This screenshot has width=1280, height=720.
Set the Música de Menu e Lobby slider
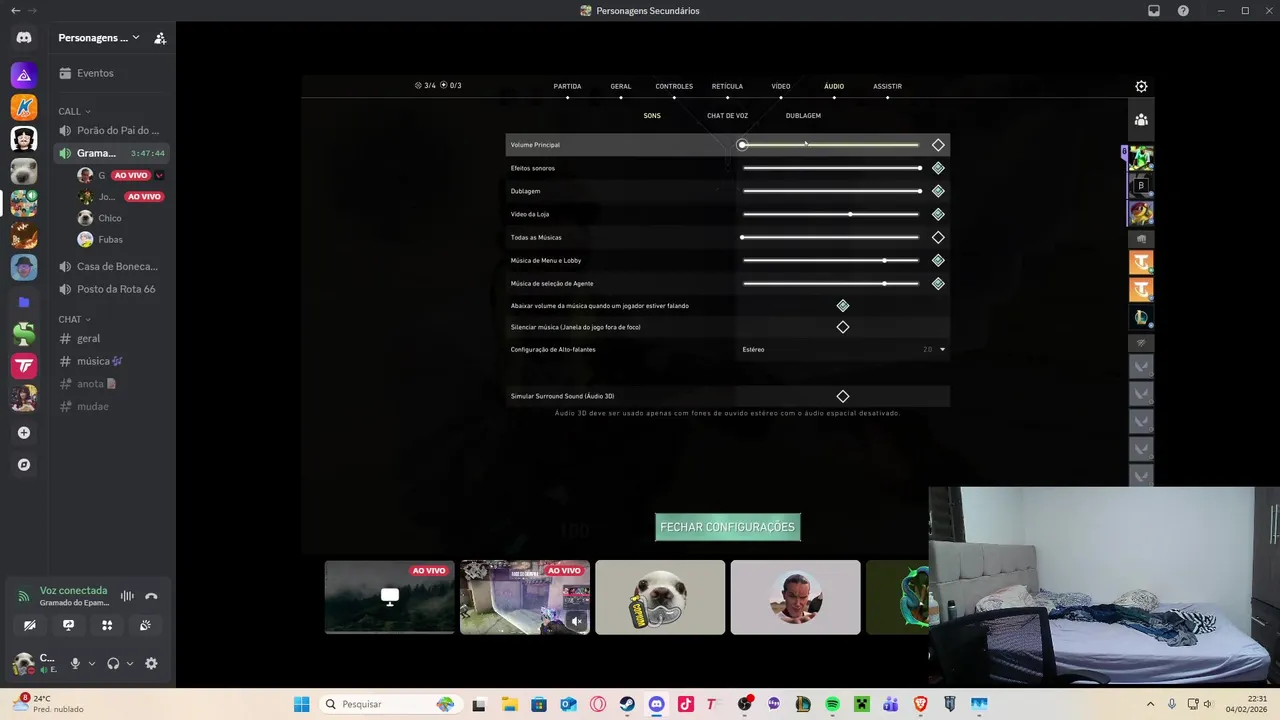tap(830, 260)
